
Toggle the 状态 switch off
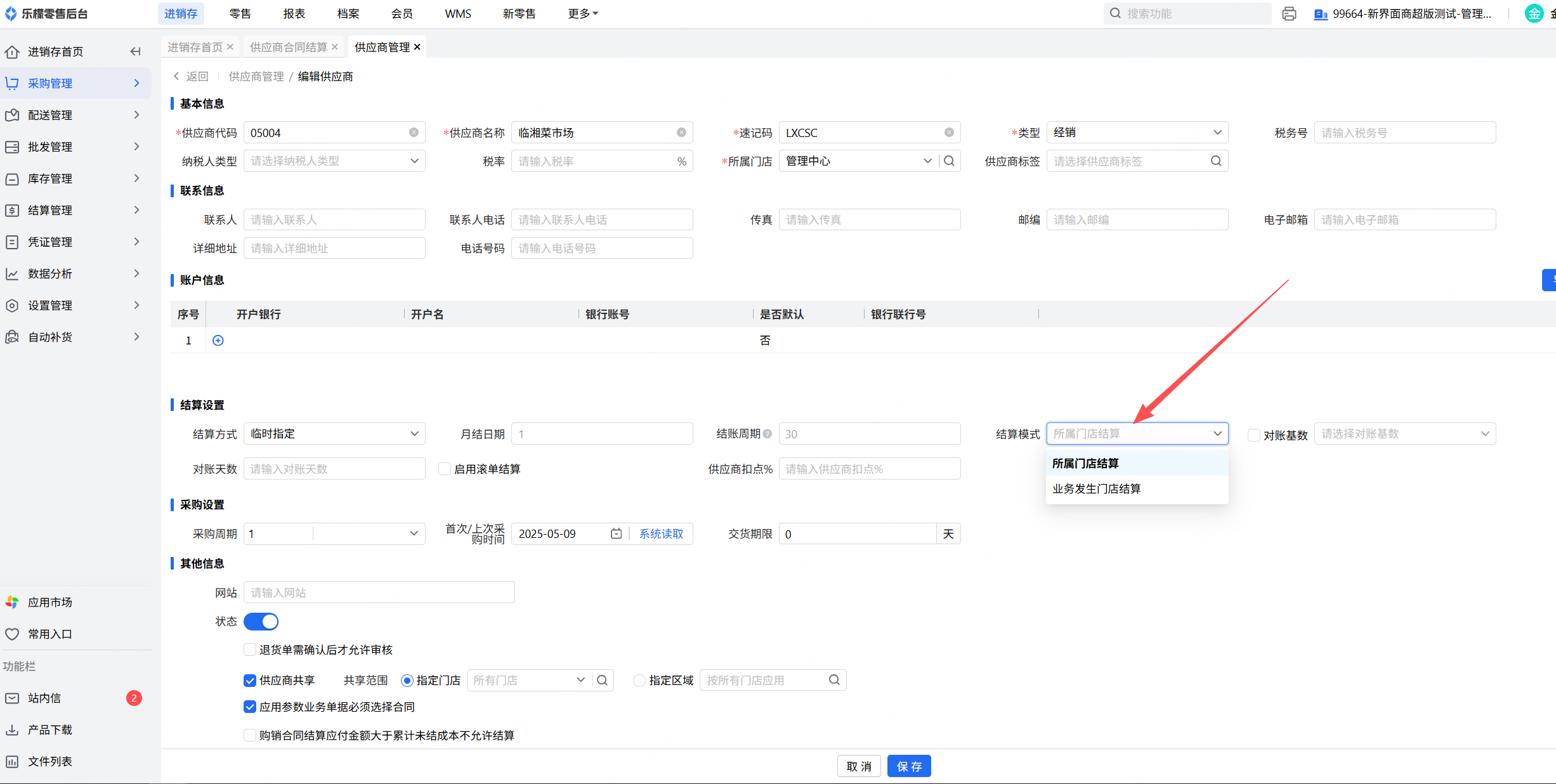point(261,622)
